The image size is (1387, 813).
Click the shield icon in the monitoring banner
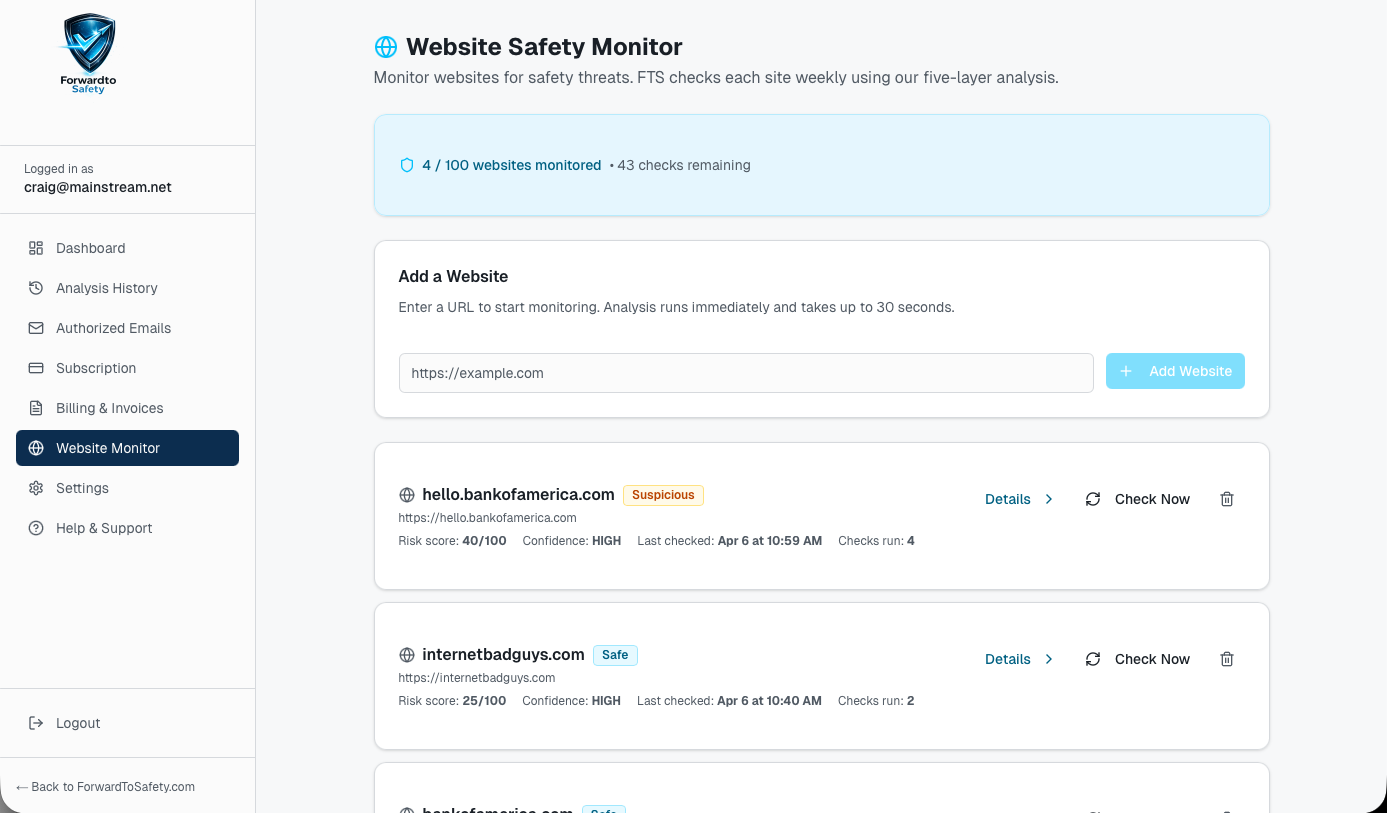pos(406,164)
